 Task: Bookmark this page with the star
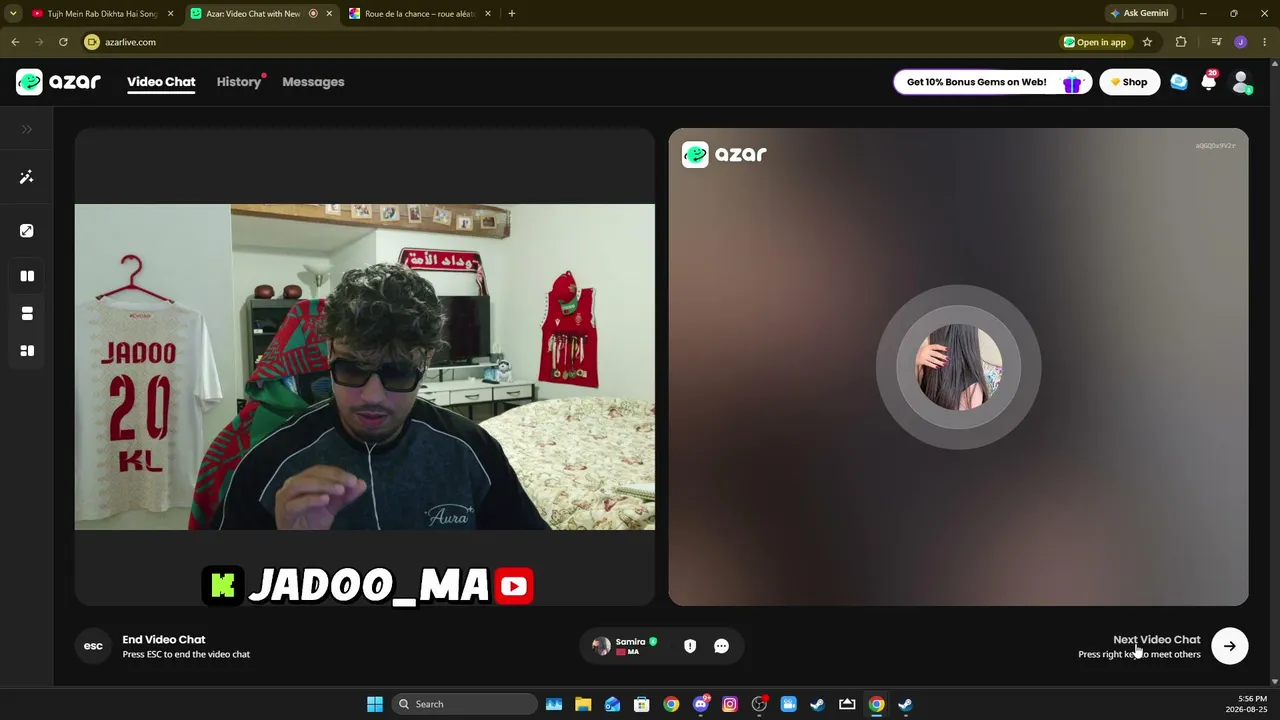pos(1147,42)
